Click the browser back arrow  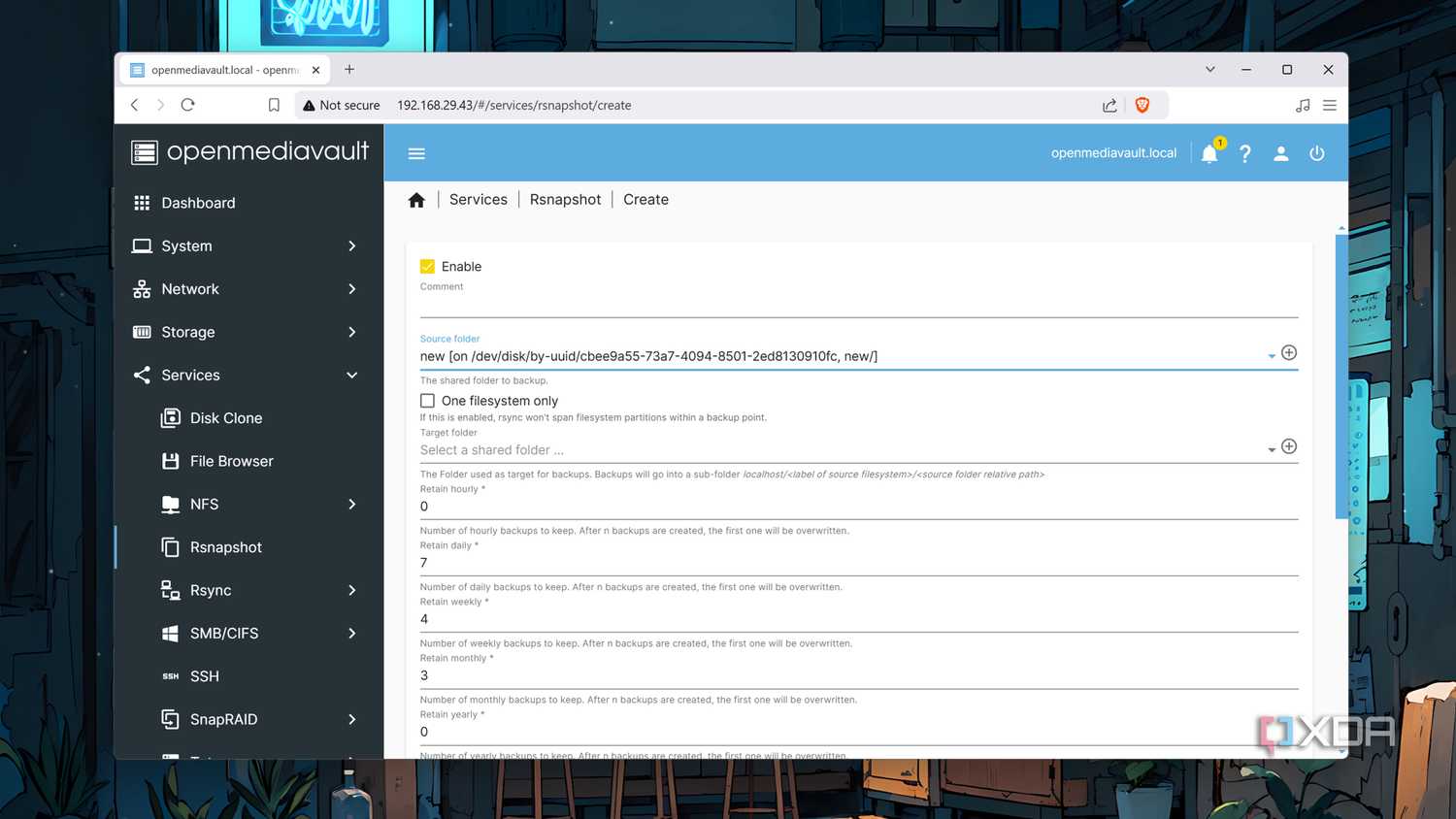coord(135,105)
